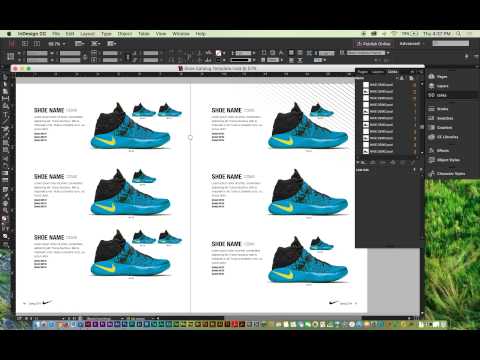This screenshot has width=480, height=360.
Task: Open Spotlight search in menu bar
Action: coord(459,34)
